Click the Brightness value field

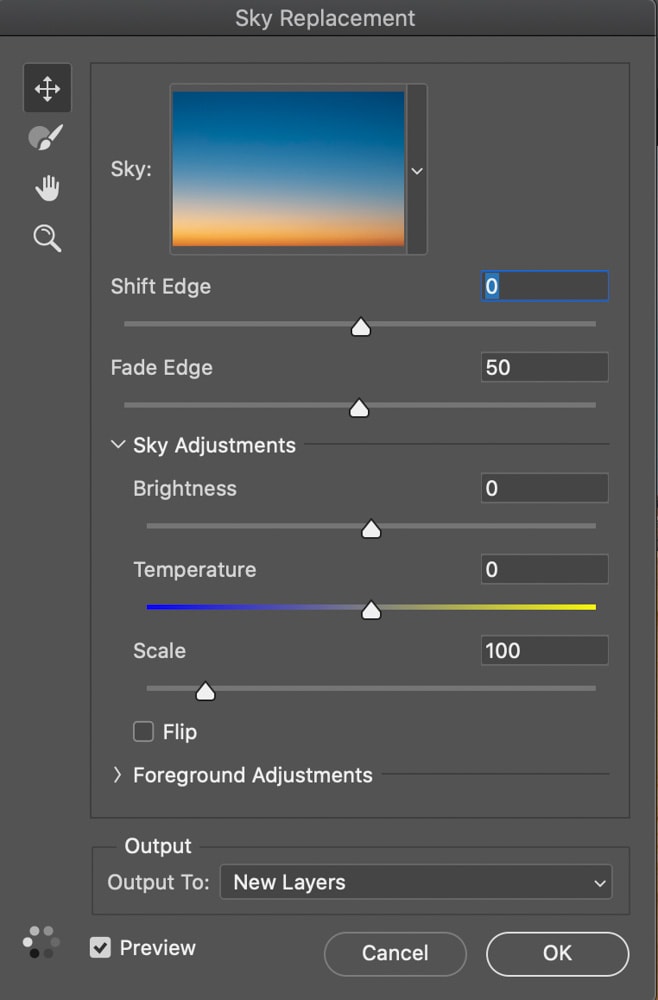pyautogui.click(x=545, y=488)
